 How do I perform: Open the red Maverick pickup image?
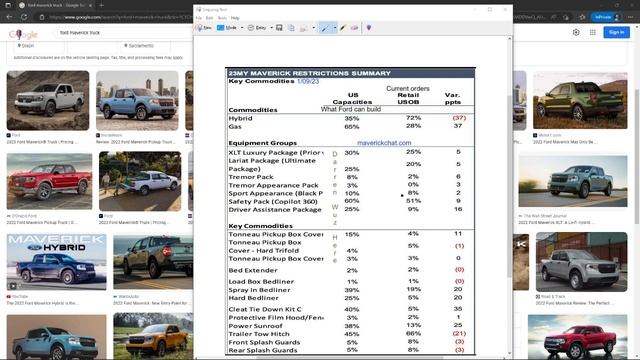coord(49,181)
